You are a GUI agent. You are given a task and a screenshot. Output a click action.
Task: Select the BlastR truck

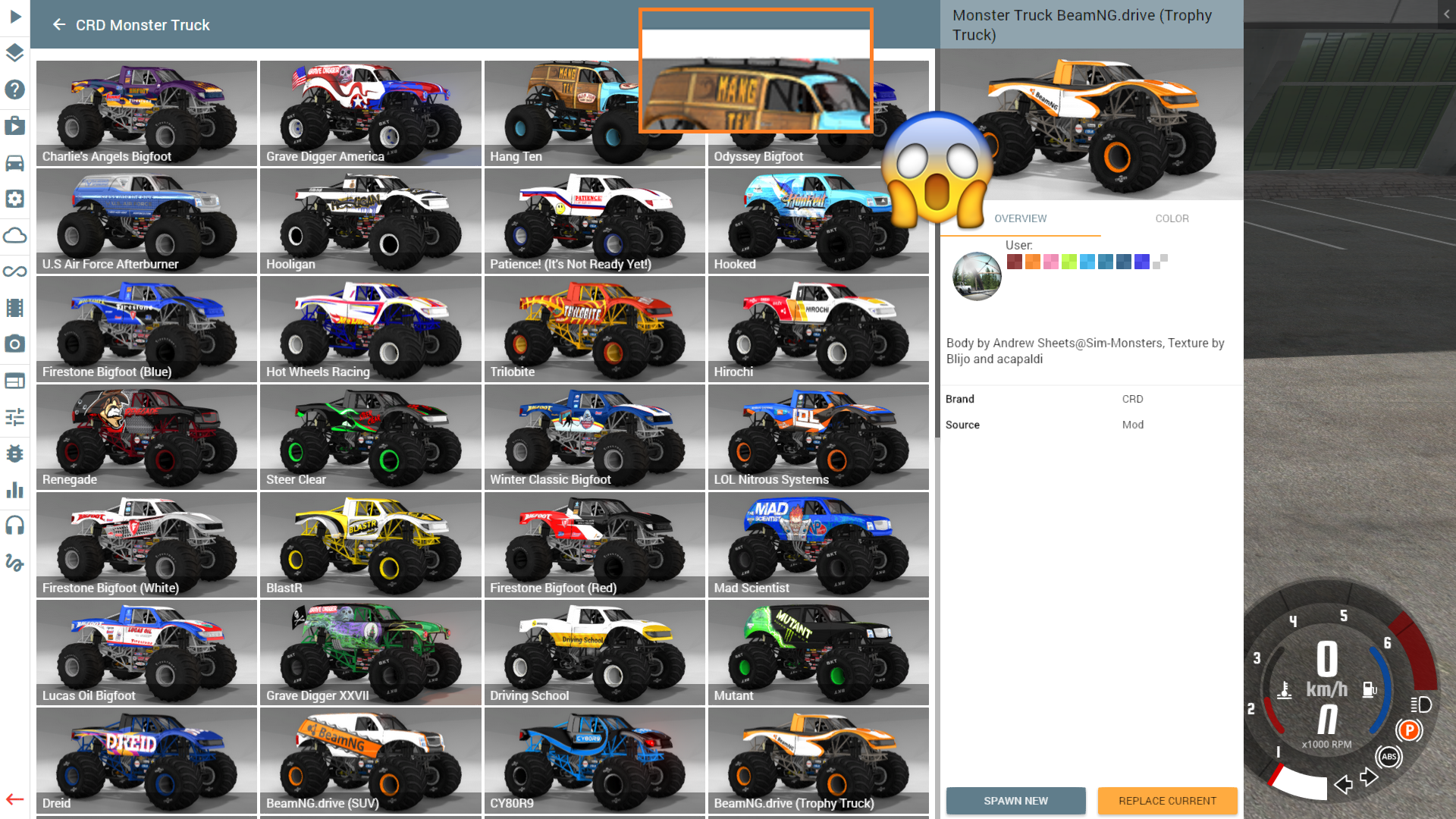(x=371, y=544)
